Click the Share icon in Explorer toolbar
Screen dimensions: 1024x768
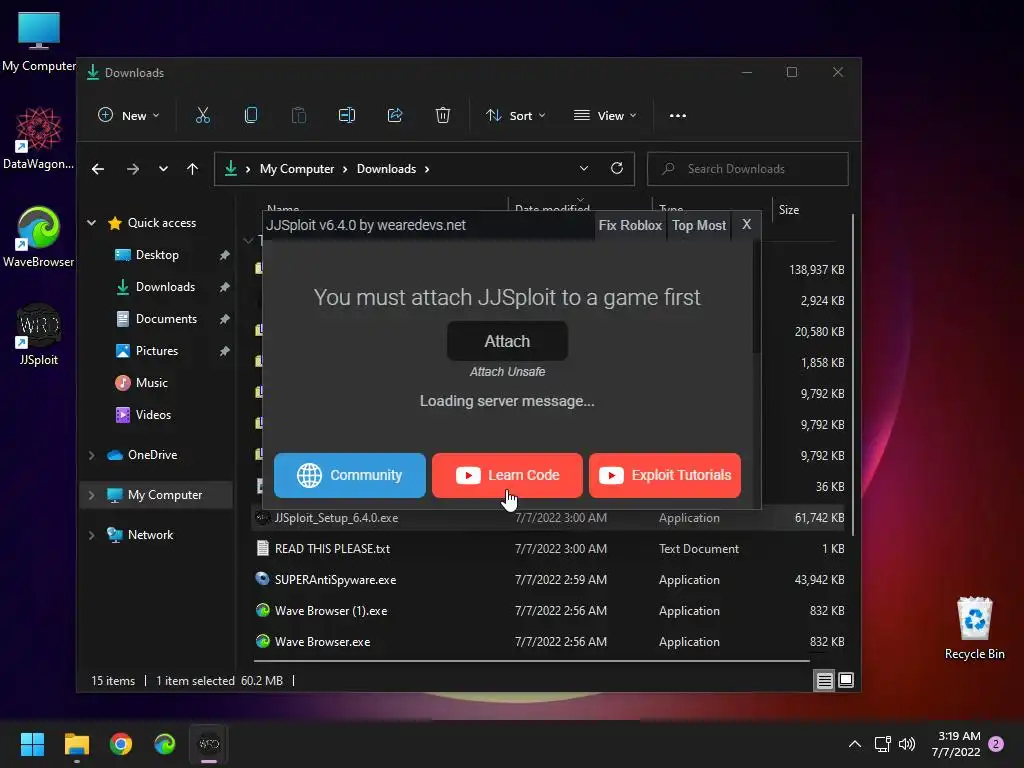394,116
